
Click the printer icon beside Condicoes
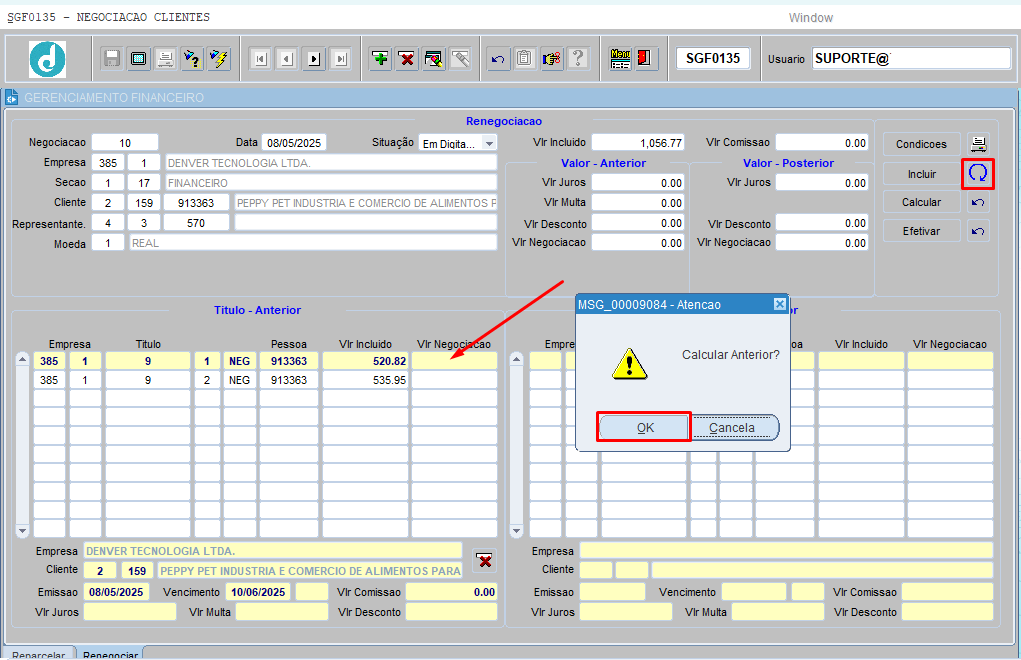pyautogui.click(x=978, y=144)
